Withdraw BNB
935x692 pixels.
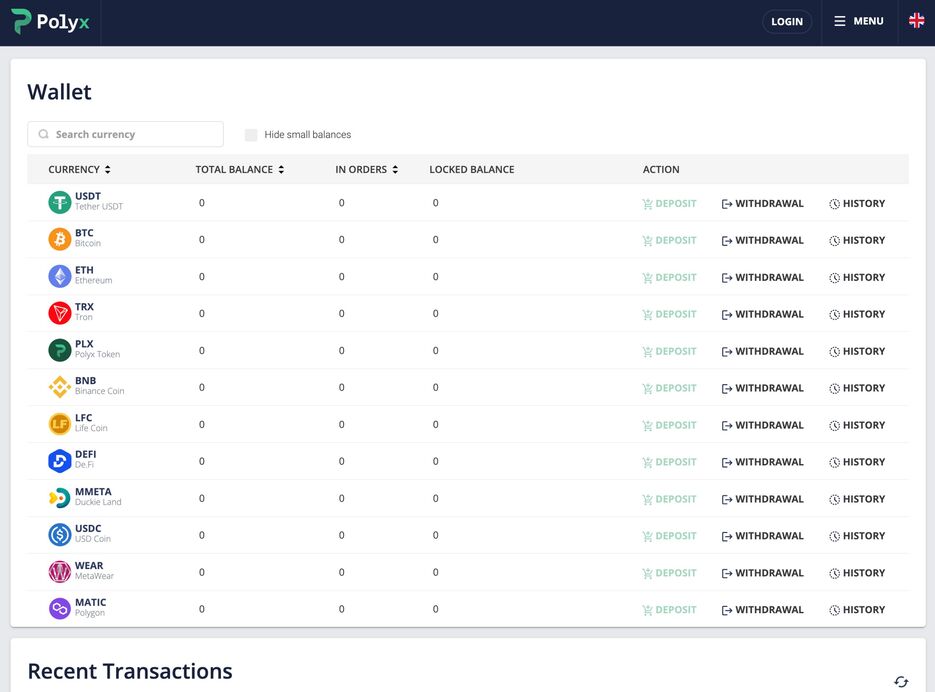coord(763,388)
